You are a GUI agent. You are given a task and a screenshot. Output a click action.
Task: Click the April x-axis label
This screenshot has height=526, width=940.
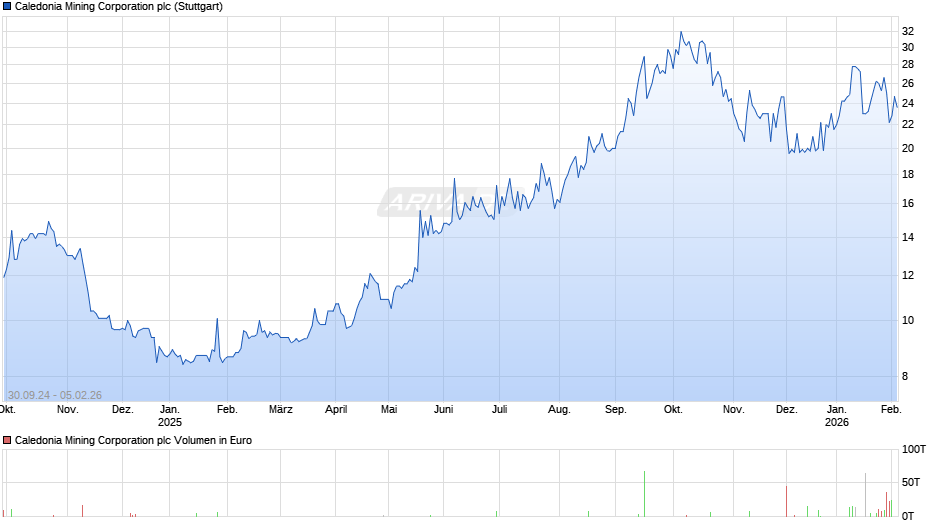(x=336, y=410)
